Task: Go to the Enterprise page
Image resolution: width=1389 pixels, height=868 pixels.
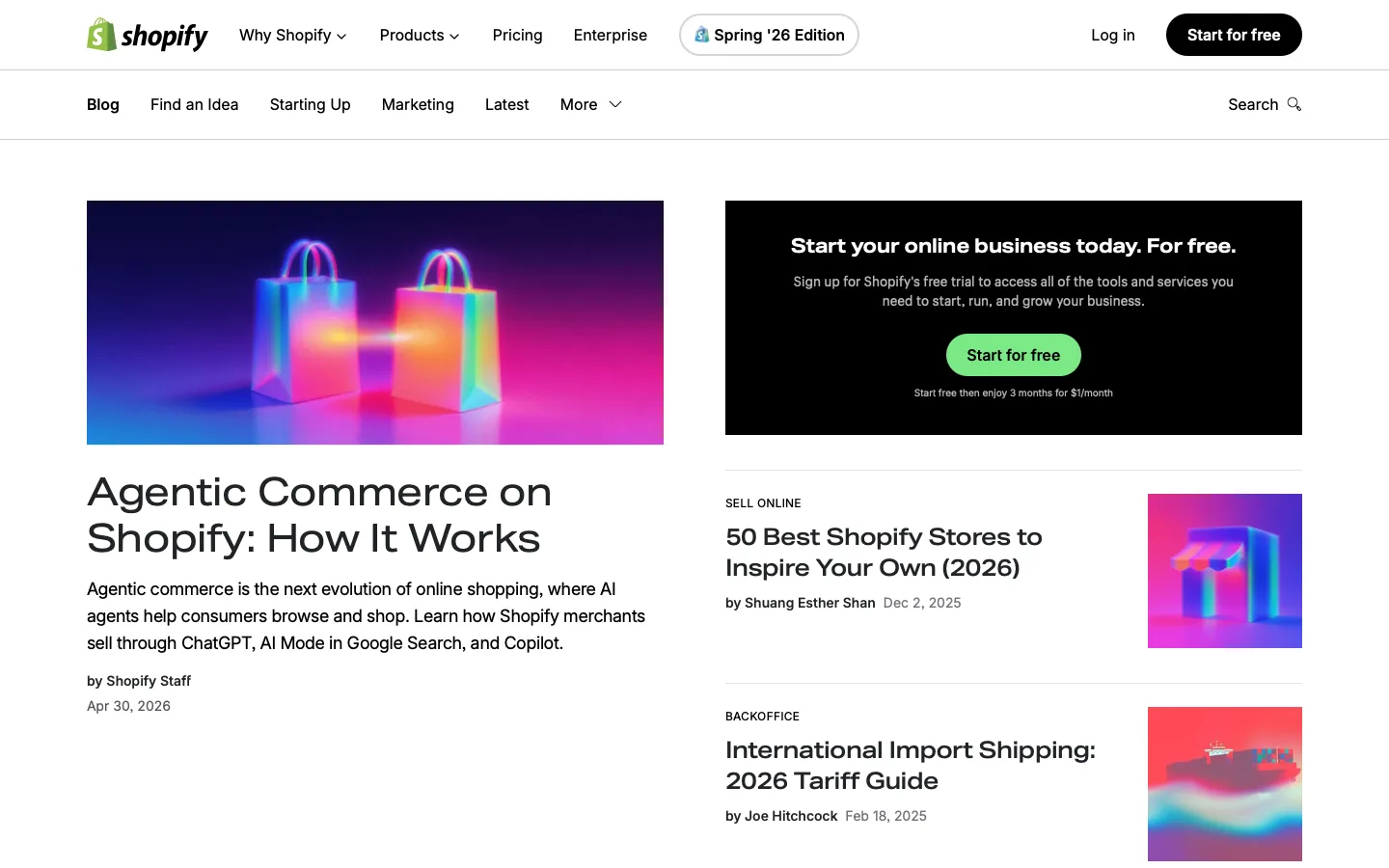Action: (611, 35)
